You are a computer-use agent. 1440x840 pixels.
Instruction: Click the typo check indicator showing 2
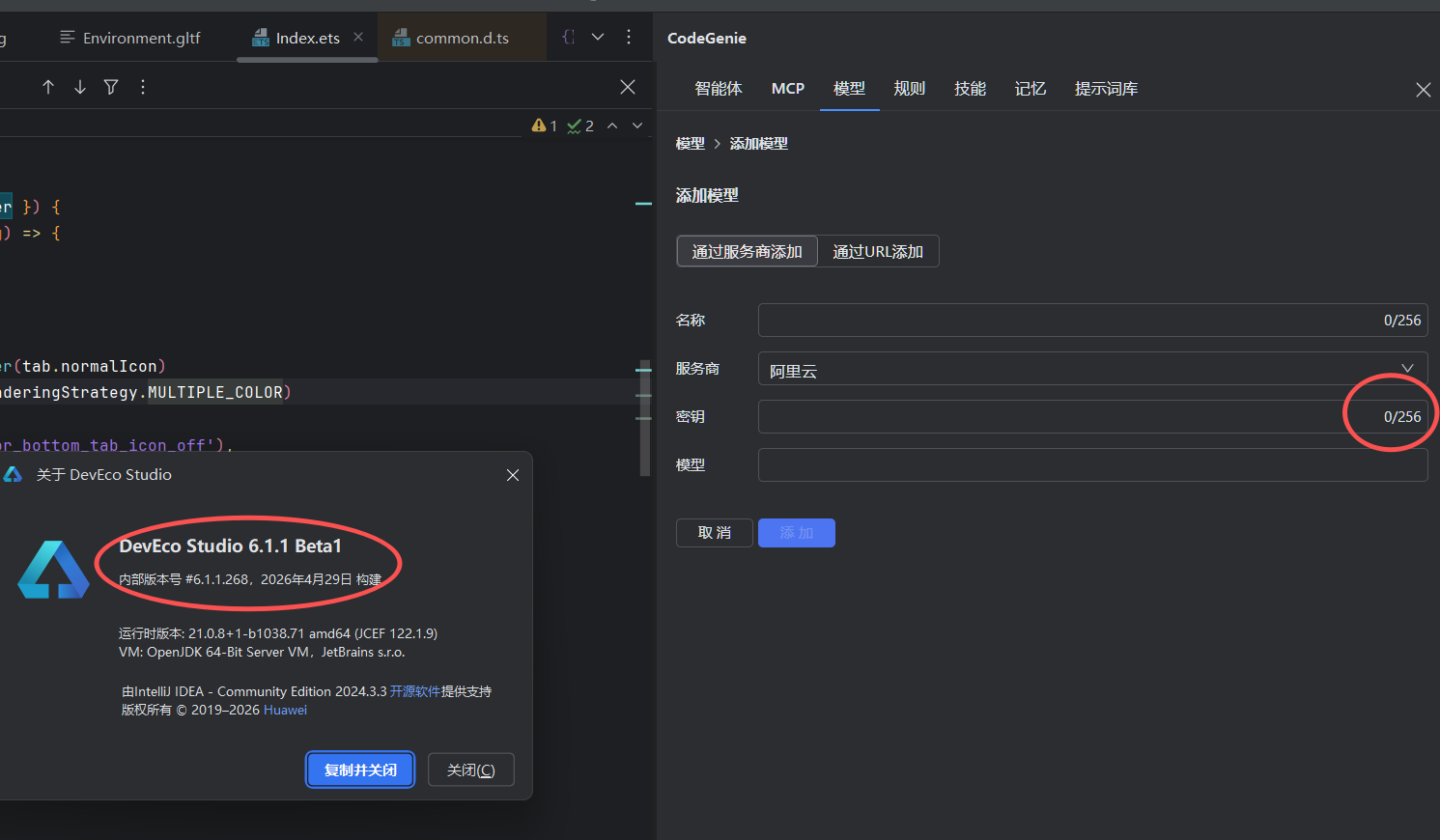[580, 126]
